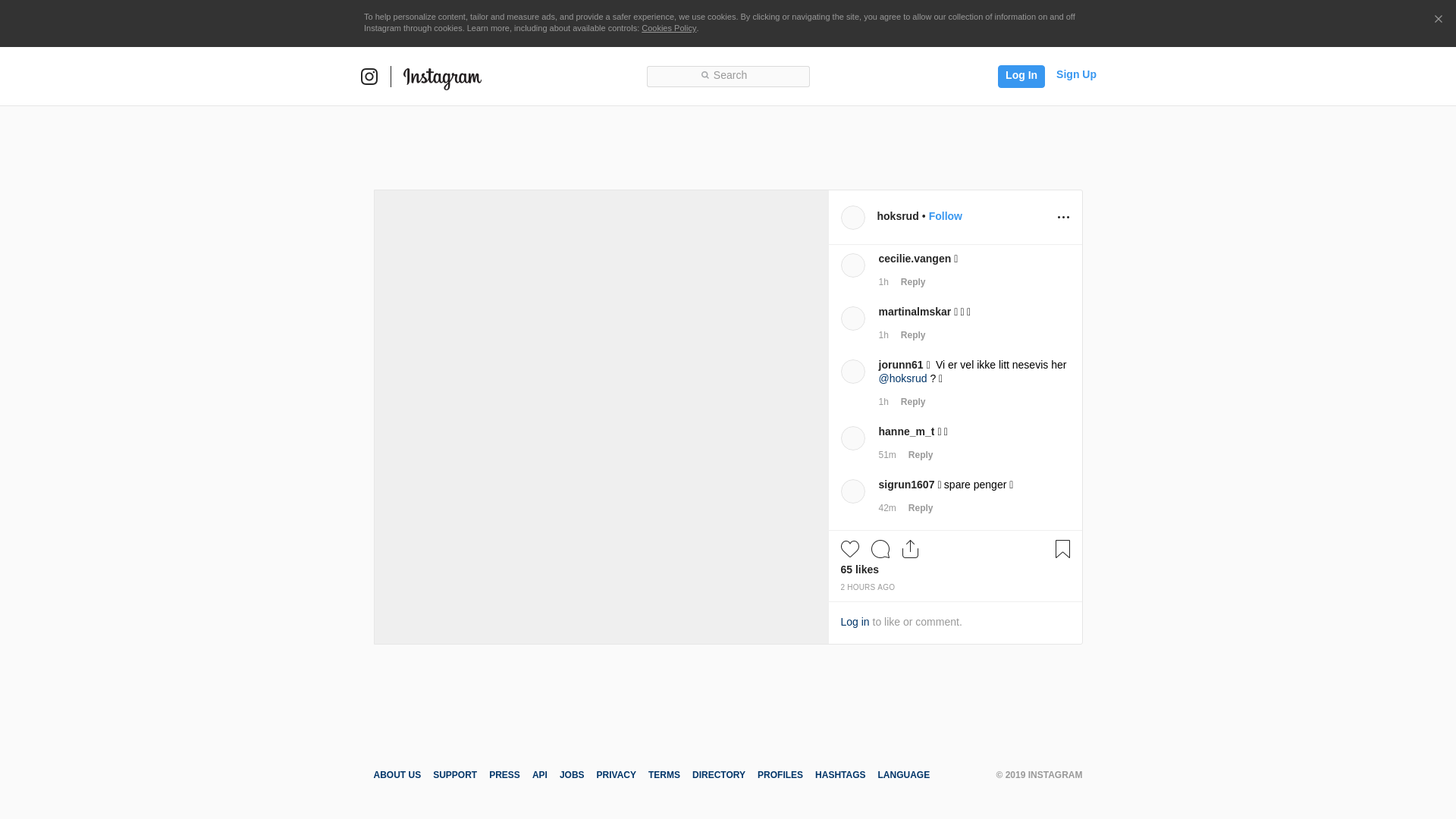
Task: Click the comment speech bubble icon
Action: point(880,549)
